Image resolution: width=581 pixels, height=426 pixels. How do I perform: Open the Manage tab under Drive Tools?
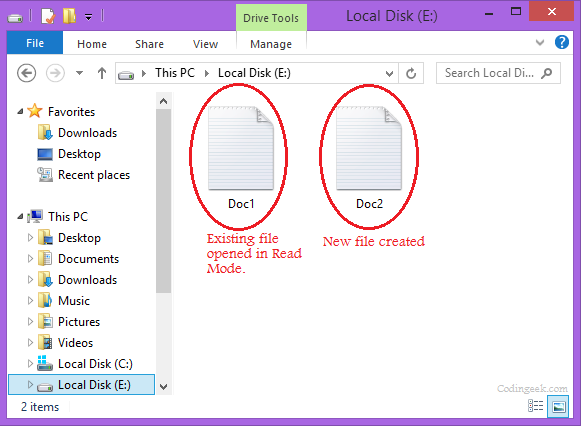click(271, 44)
